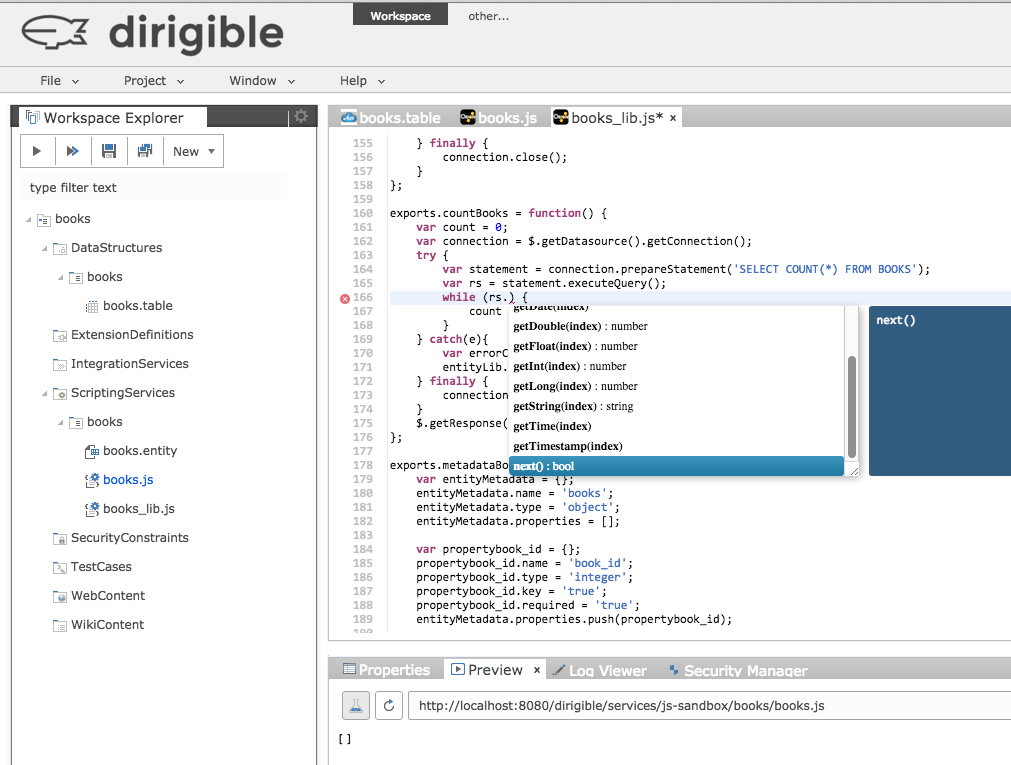Click the Save All toolbar icon

pos(145,151)
